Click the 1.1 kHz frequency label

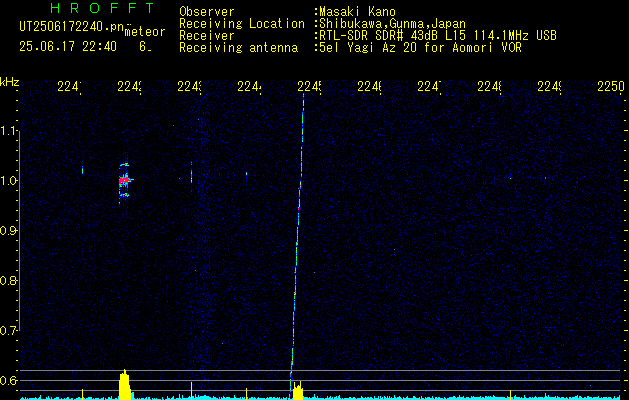(x=8, y=131)
